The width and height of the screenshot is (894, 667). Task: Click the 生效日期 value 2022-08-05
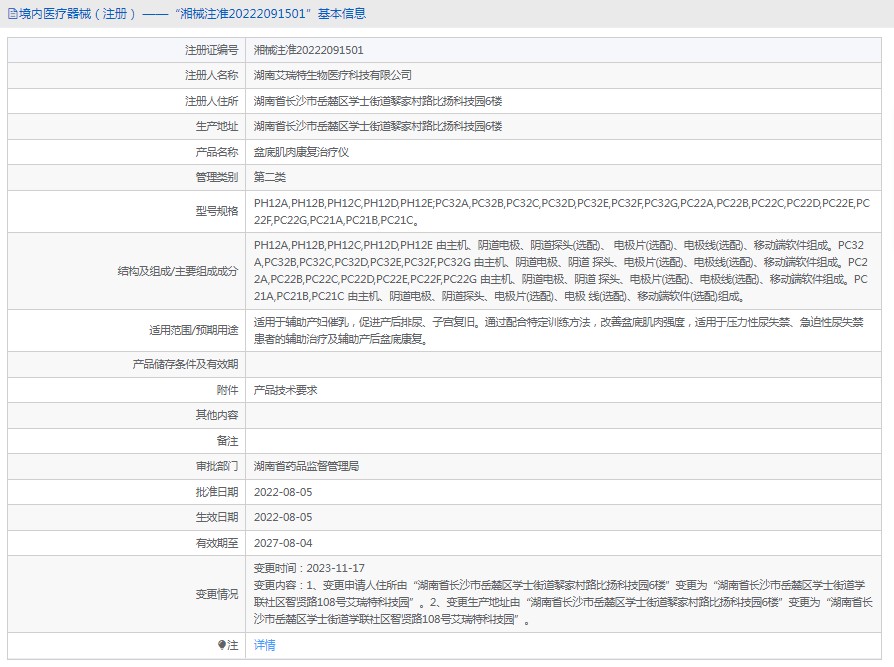coord(283,517)
